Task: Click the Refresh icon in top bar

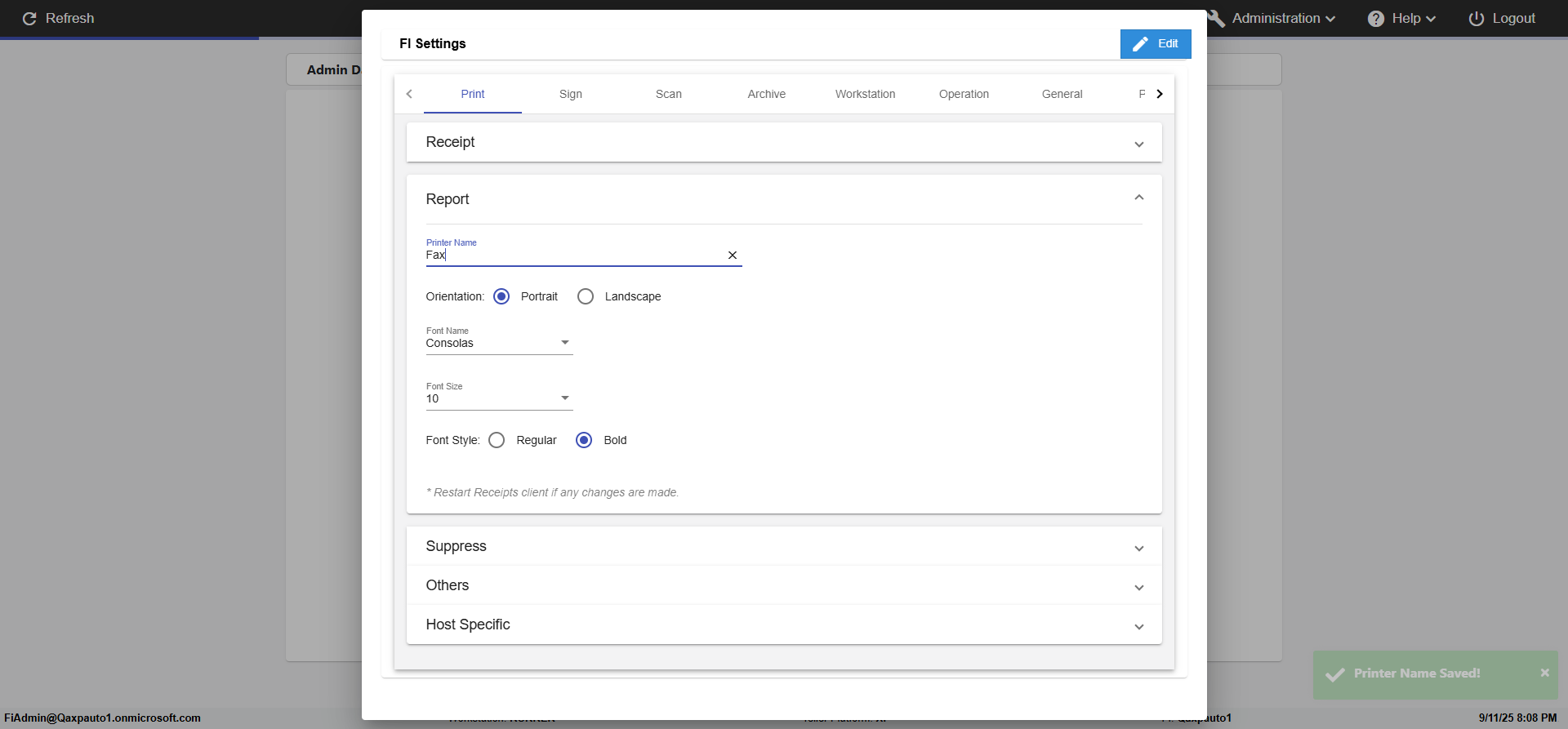Action: coord(29,19)
